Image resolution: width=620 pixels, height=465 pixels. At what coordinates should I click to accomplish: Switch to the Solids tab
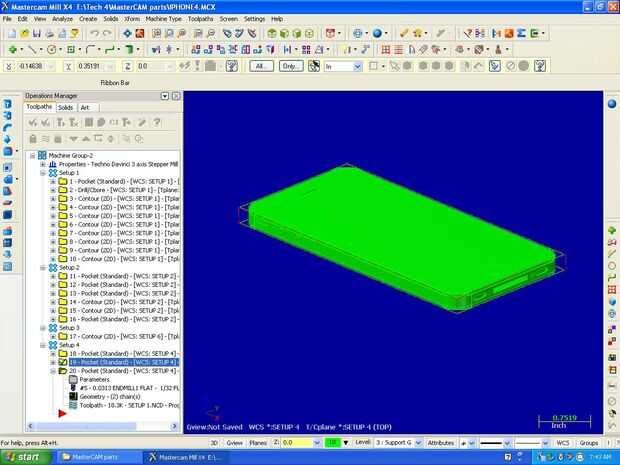coord(65,108)
